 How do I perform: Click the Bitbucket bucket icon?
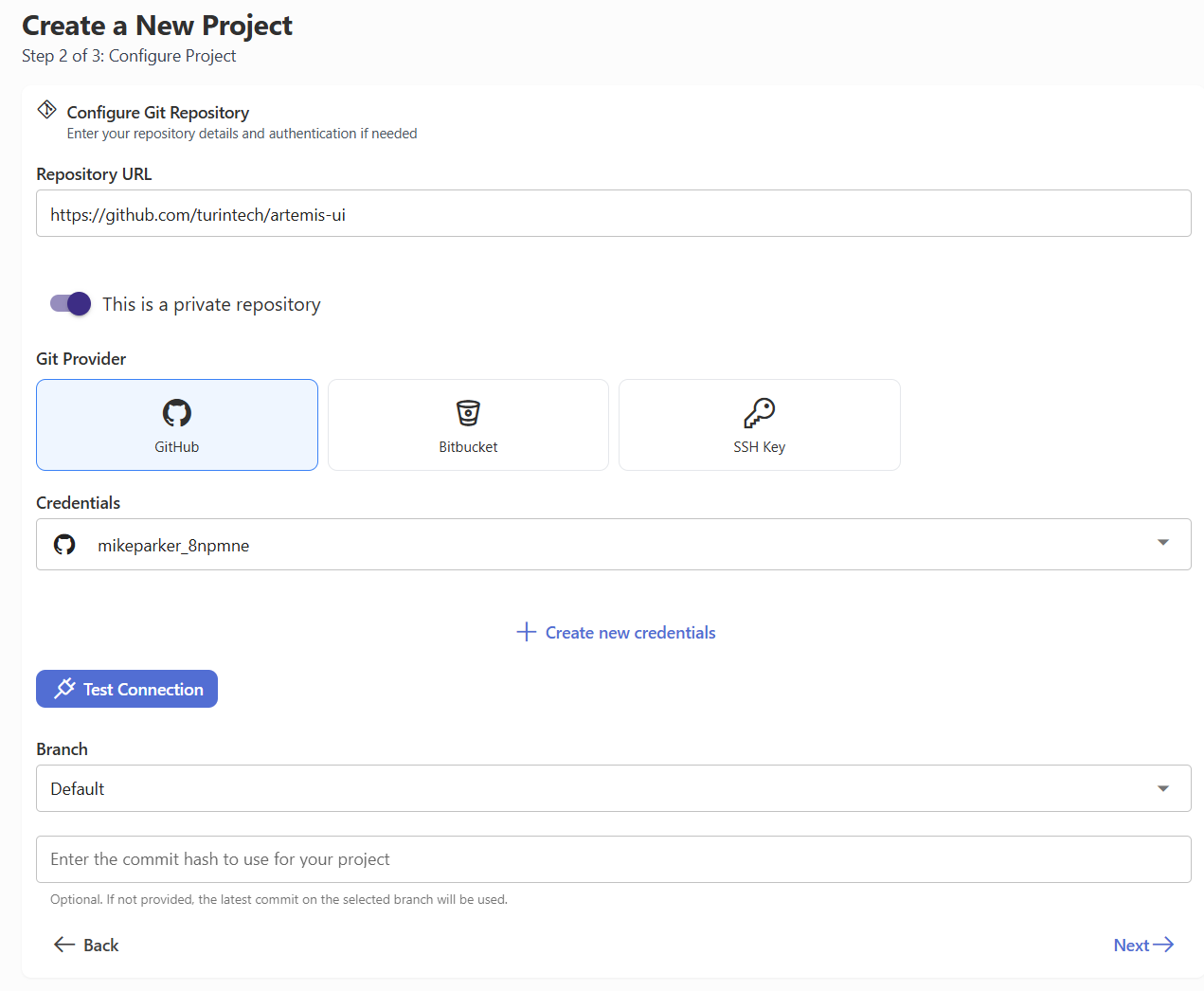click(x=468, y=413)
